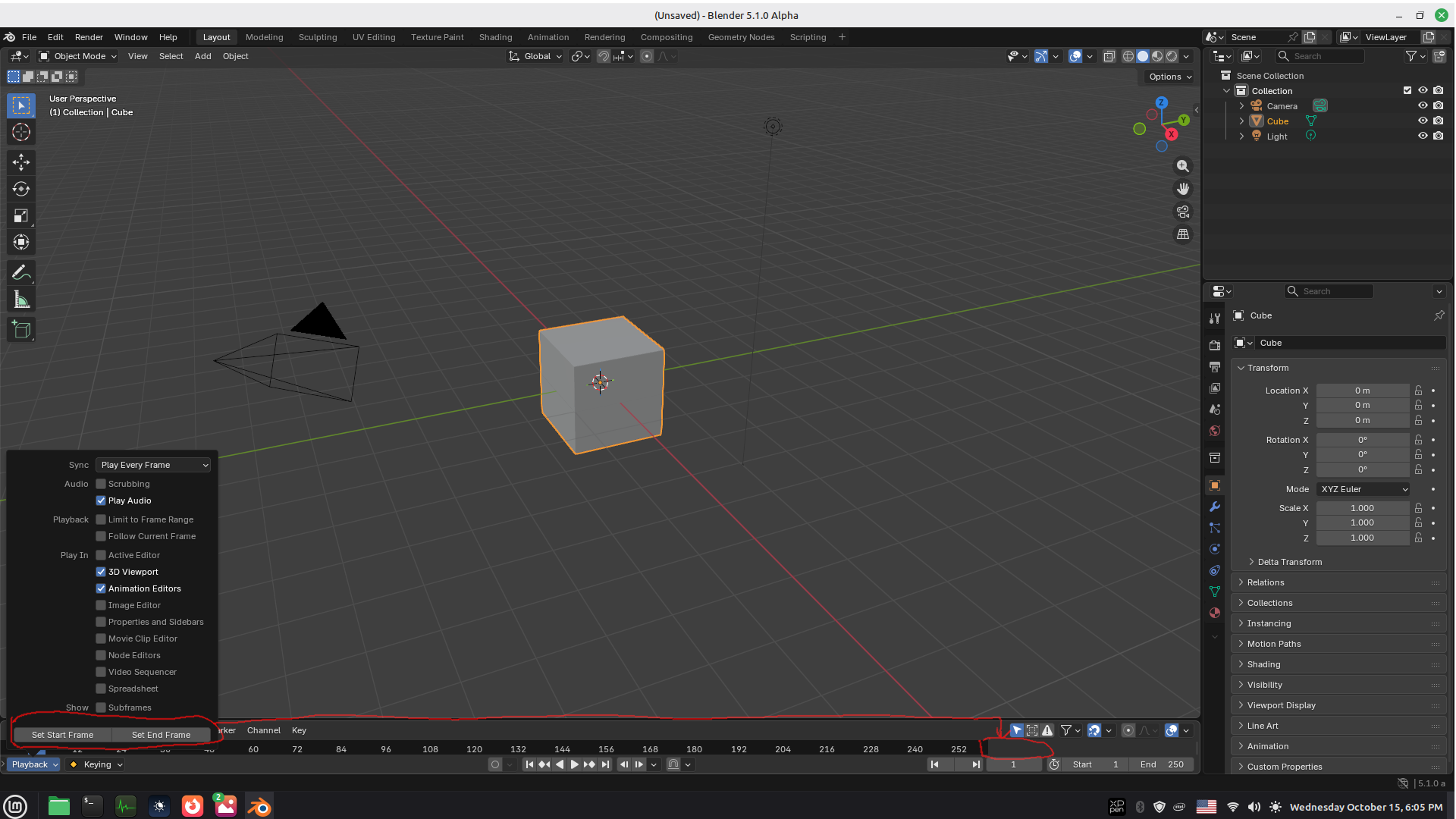Image resolution: width=1456 pixels, height=819 pixels.
Task: Open the Add menu in viewport header
Action: tap(202, 56)
